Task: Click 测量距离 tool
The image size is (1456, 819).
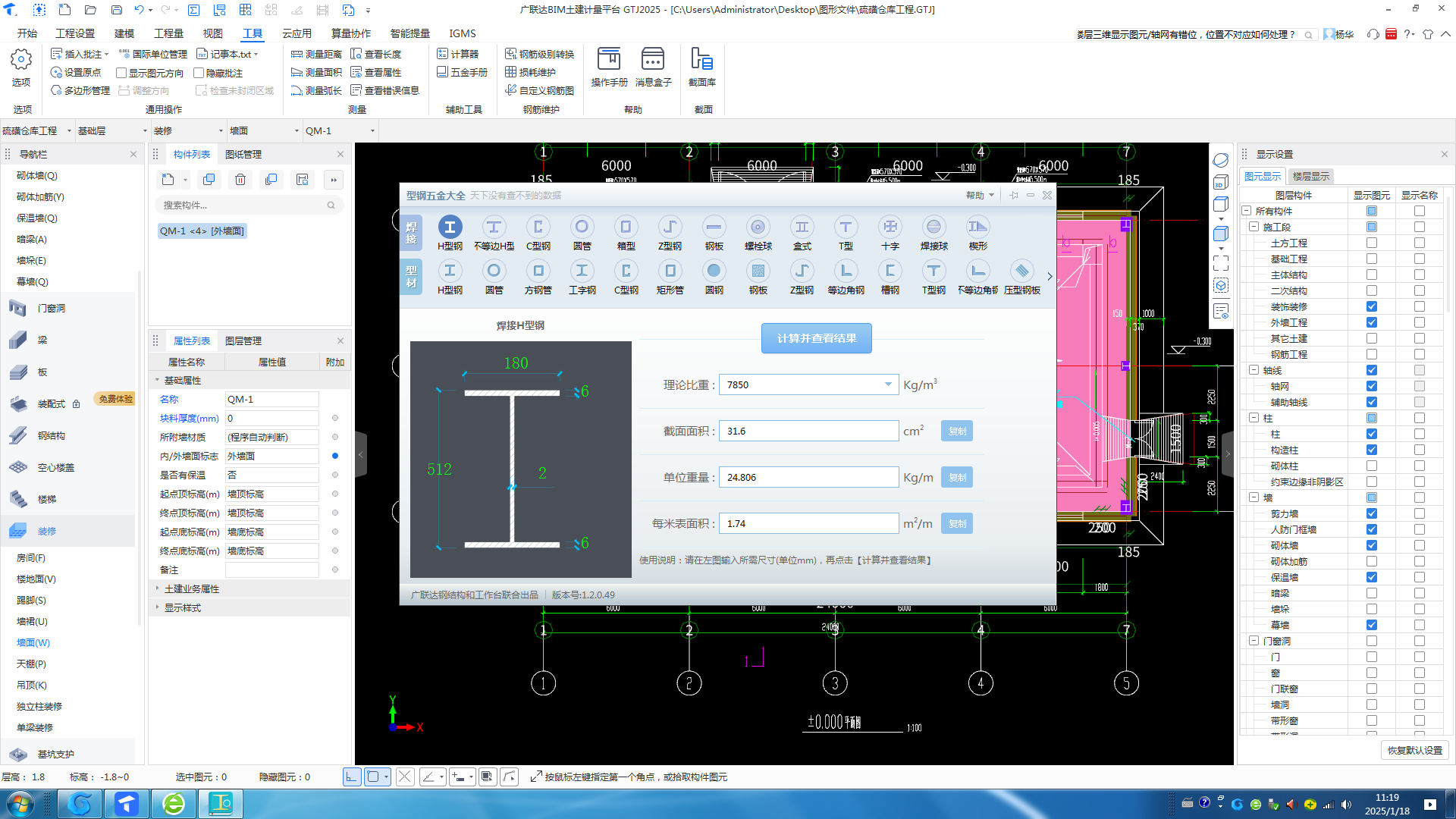Action: (316, 54)
